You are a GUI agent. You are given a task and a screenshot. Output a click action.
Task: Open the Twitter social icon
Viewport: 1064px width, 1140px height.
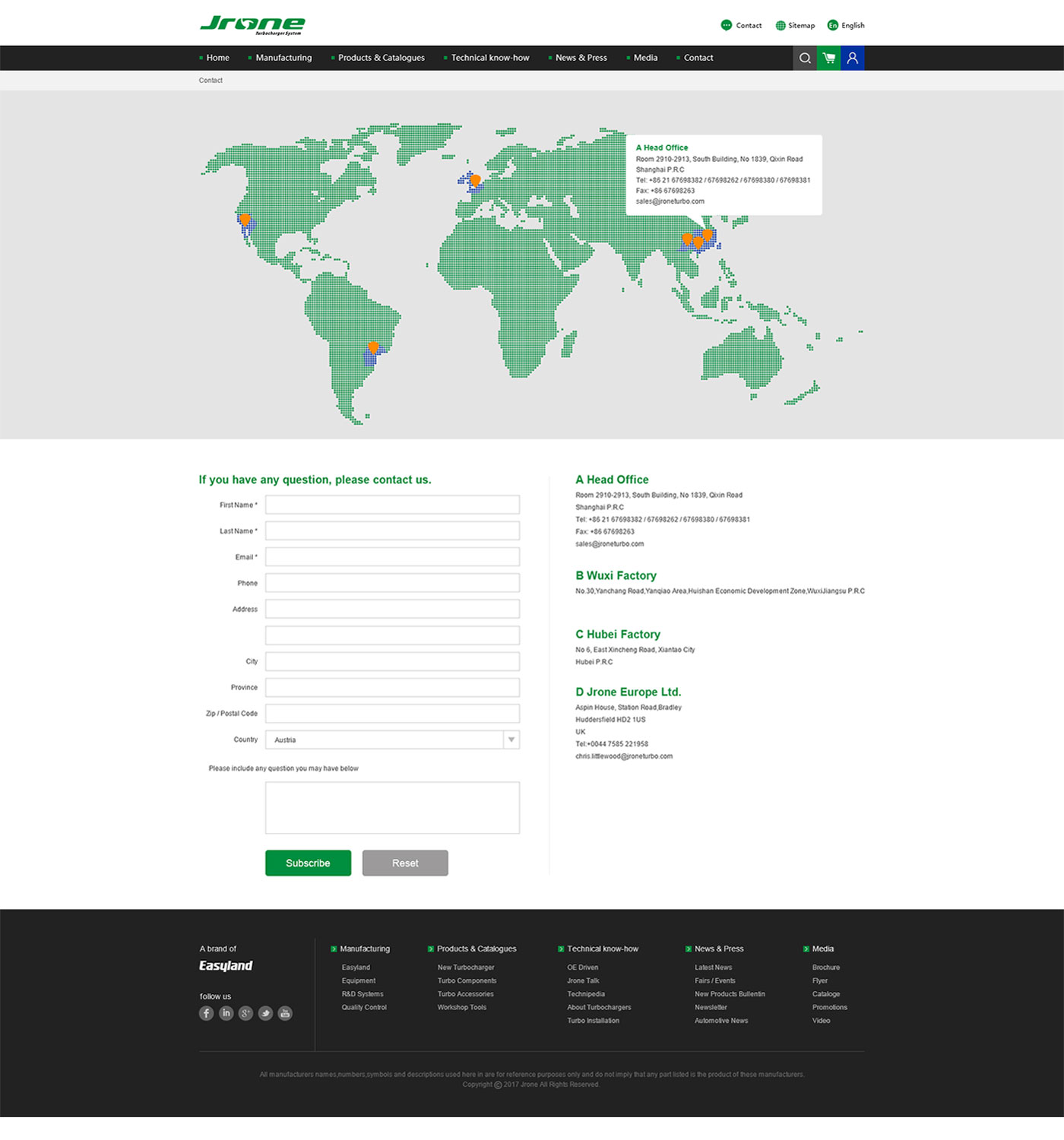(265, 1013)
